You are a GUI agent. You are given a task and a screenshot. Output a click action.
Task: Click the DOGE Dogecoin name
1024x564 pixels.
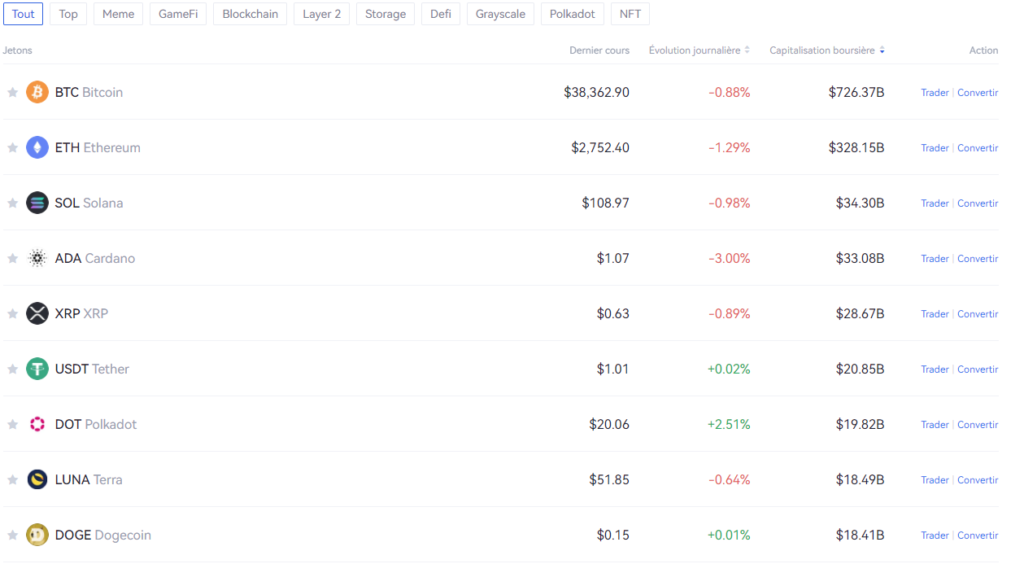(x=103, y=535)
